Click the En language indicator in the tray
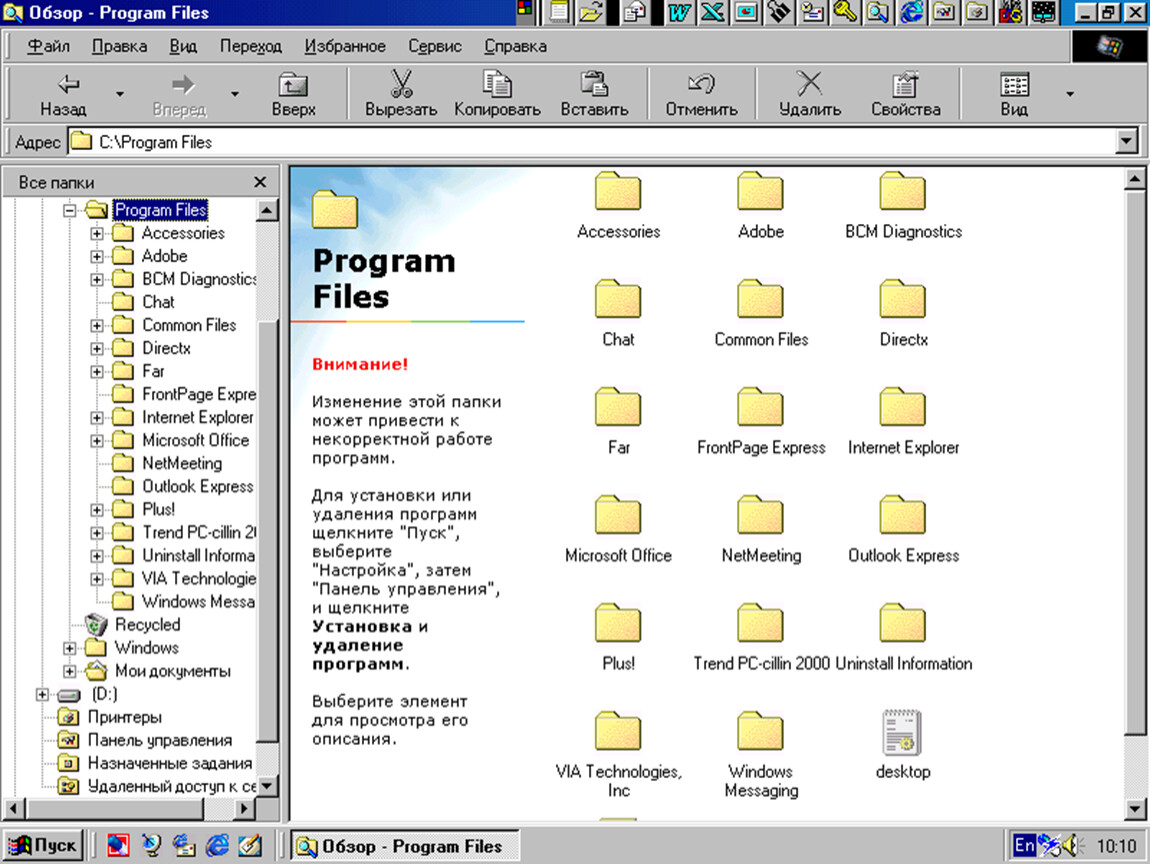This screenshot has width=1150, height=864. point(1024,846)
